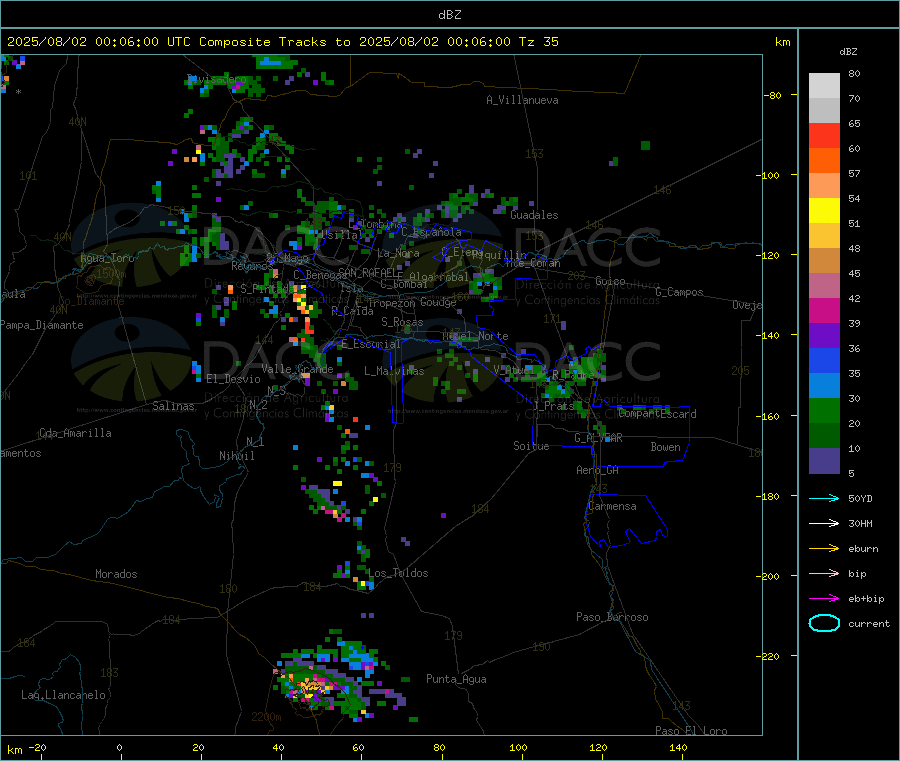Click the cyan 50YD arrow in legend
This screenshot has height=761, width=900.
824,498
